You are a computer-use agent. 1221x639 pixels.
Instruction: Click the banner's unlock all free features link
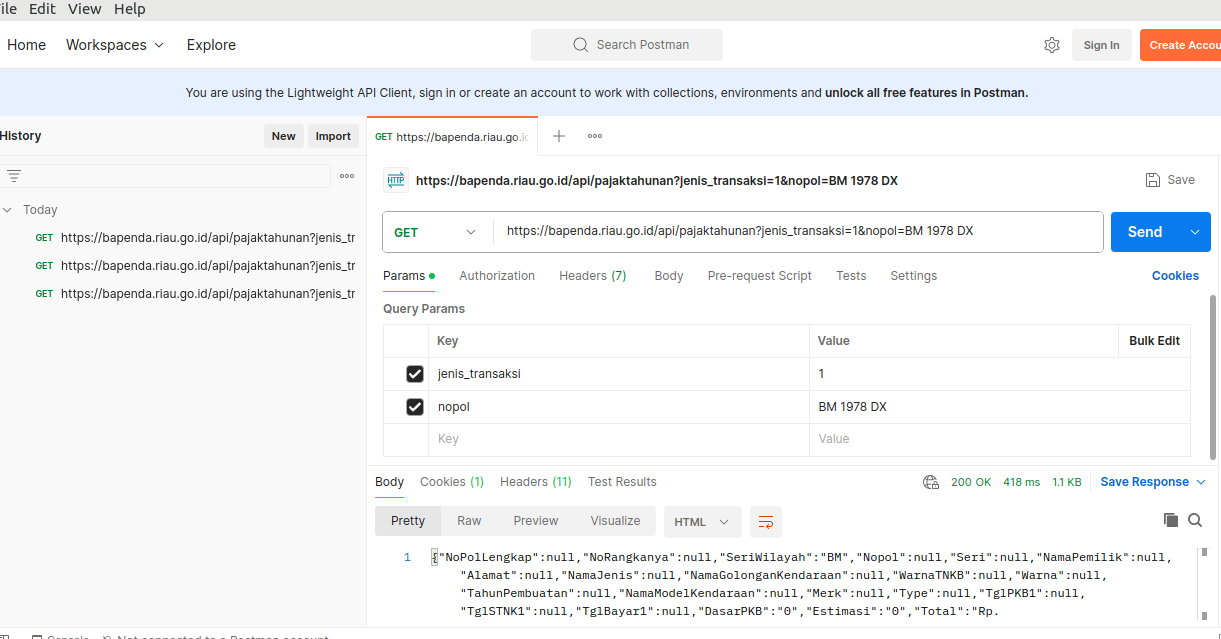(x=926, y=93)
